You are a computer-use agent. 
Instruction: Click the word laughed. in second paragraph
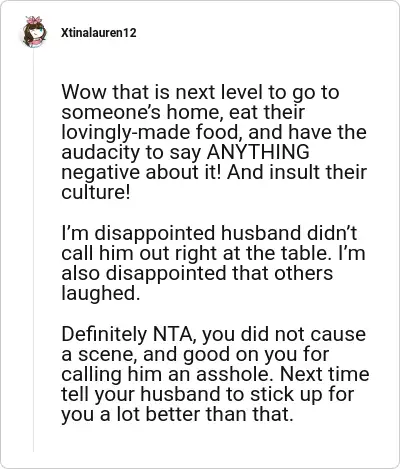point(100,294)
